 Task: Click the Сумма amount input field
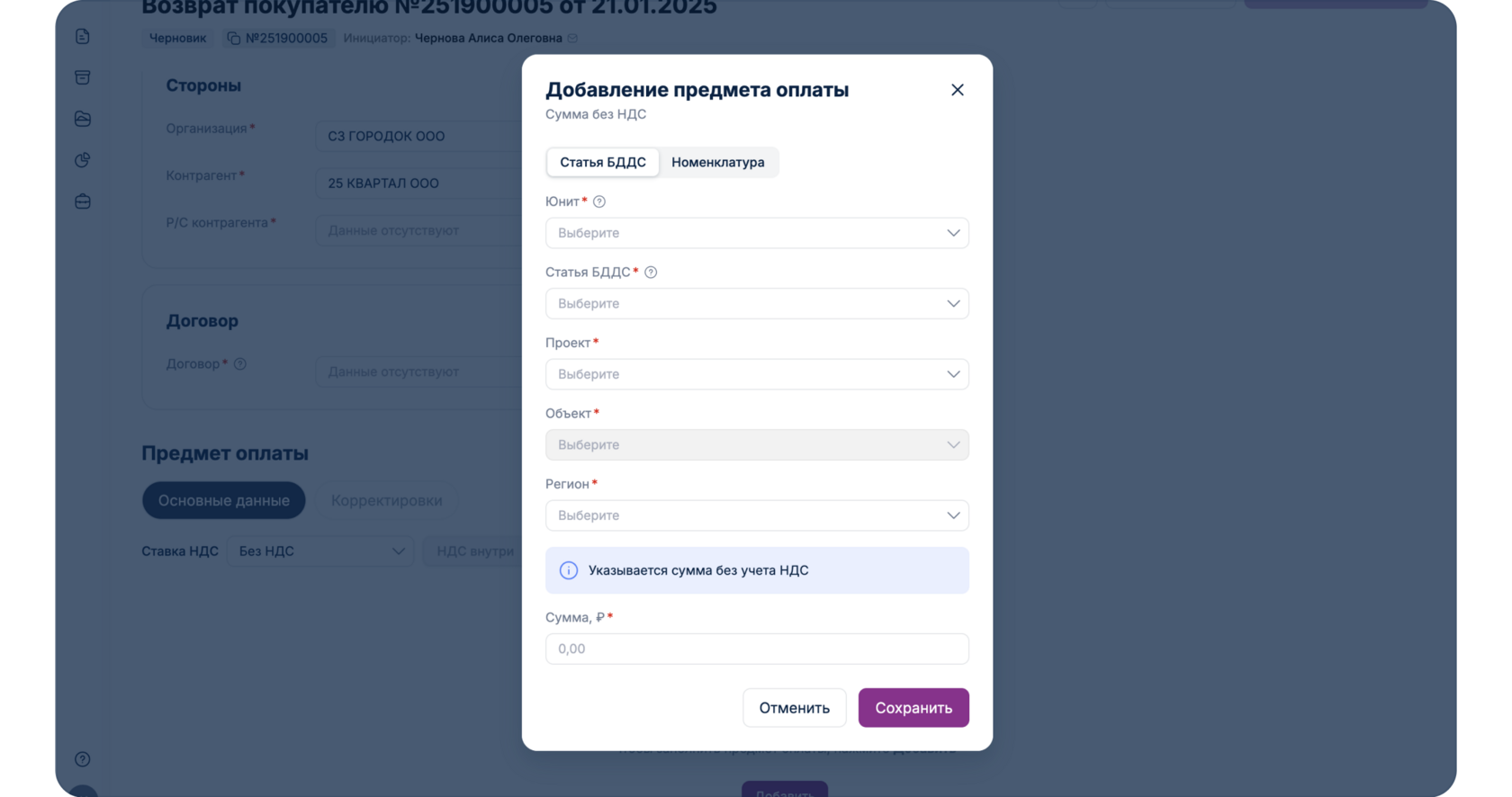[757, 649]
